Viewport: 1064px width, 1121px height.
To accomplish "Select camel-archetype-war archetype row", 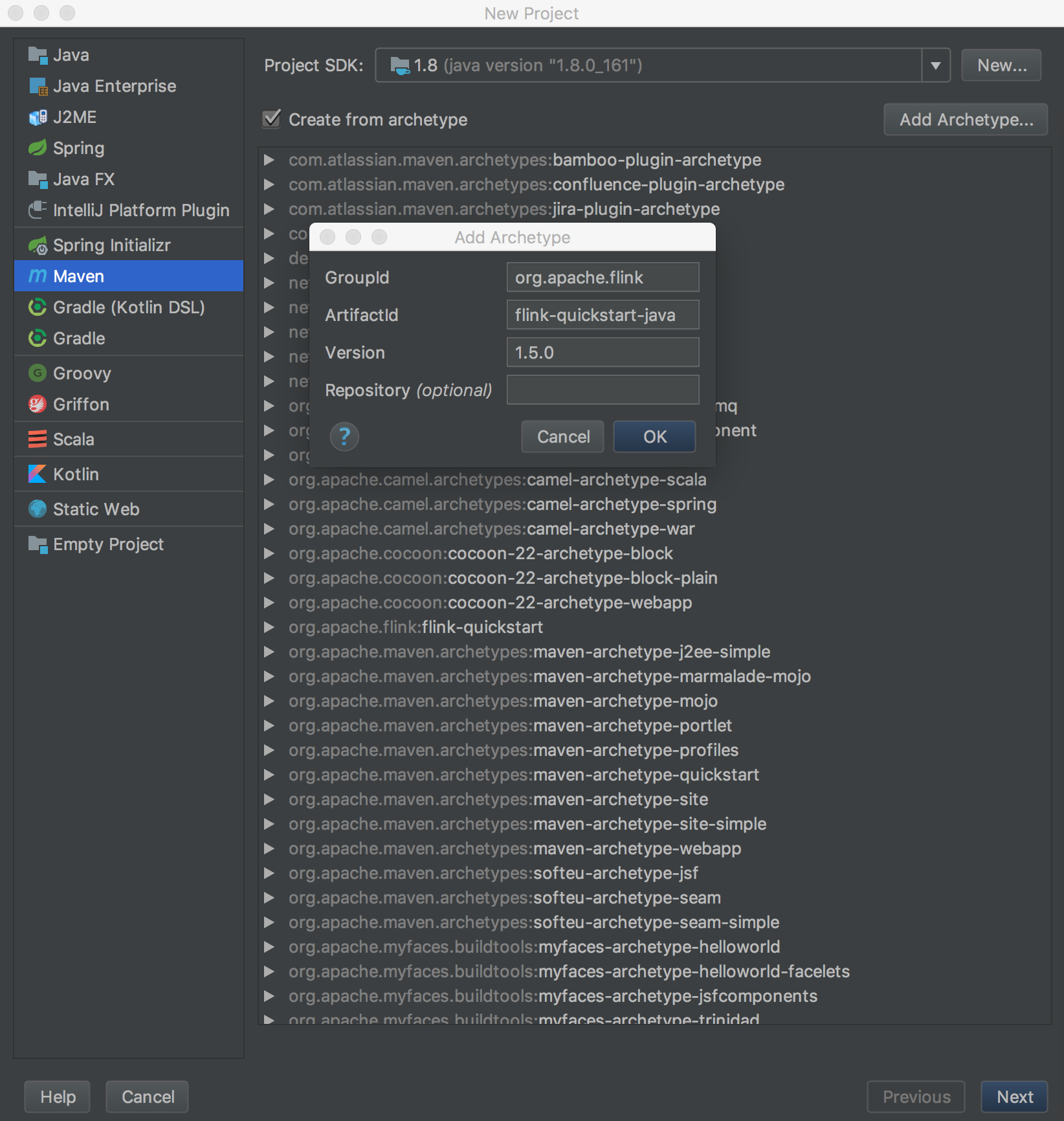I will tap(654, 529).
